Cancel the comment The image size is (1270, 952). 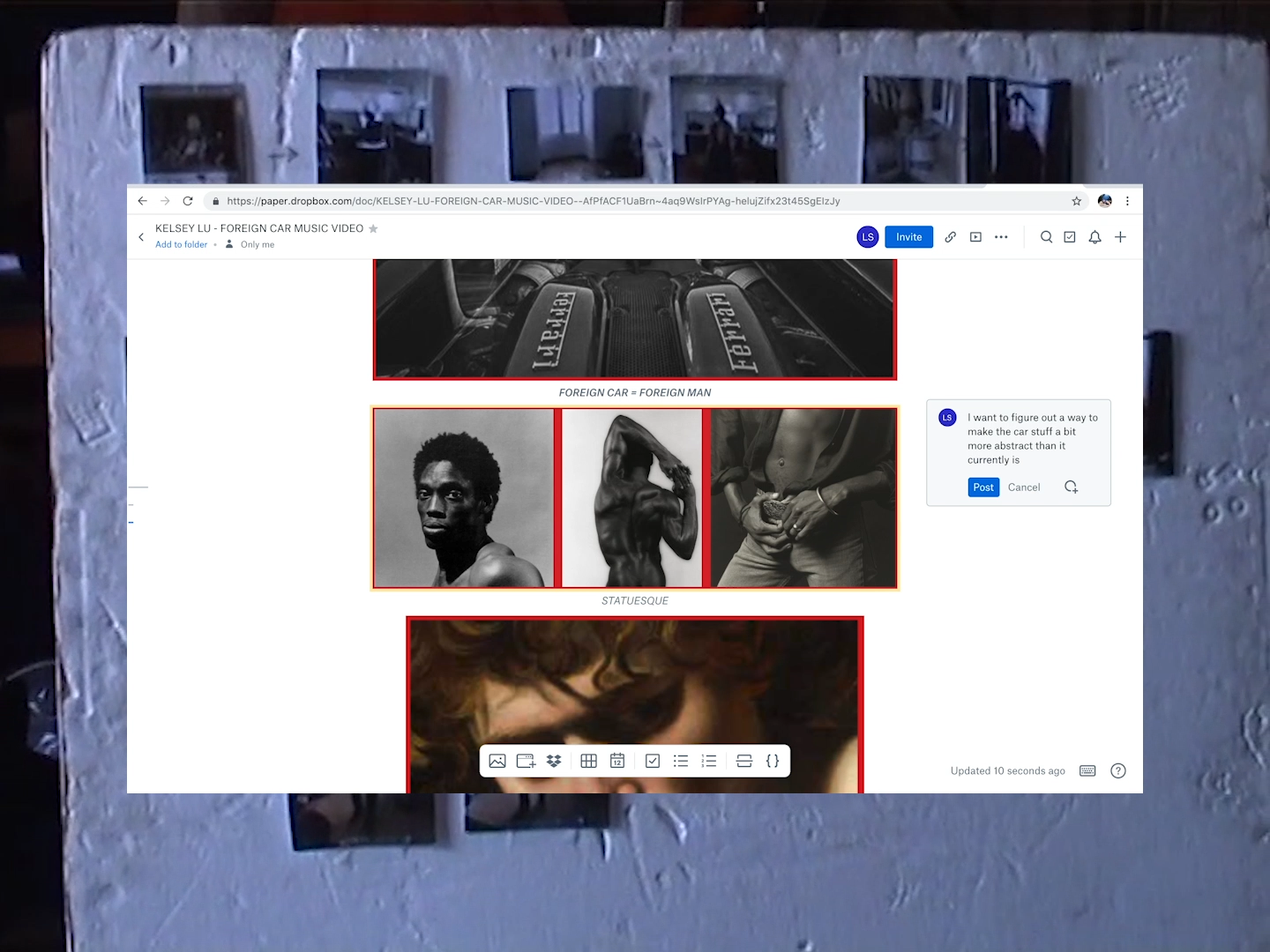pyautogui.click(x=1024, y=487)
